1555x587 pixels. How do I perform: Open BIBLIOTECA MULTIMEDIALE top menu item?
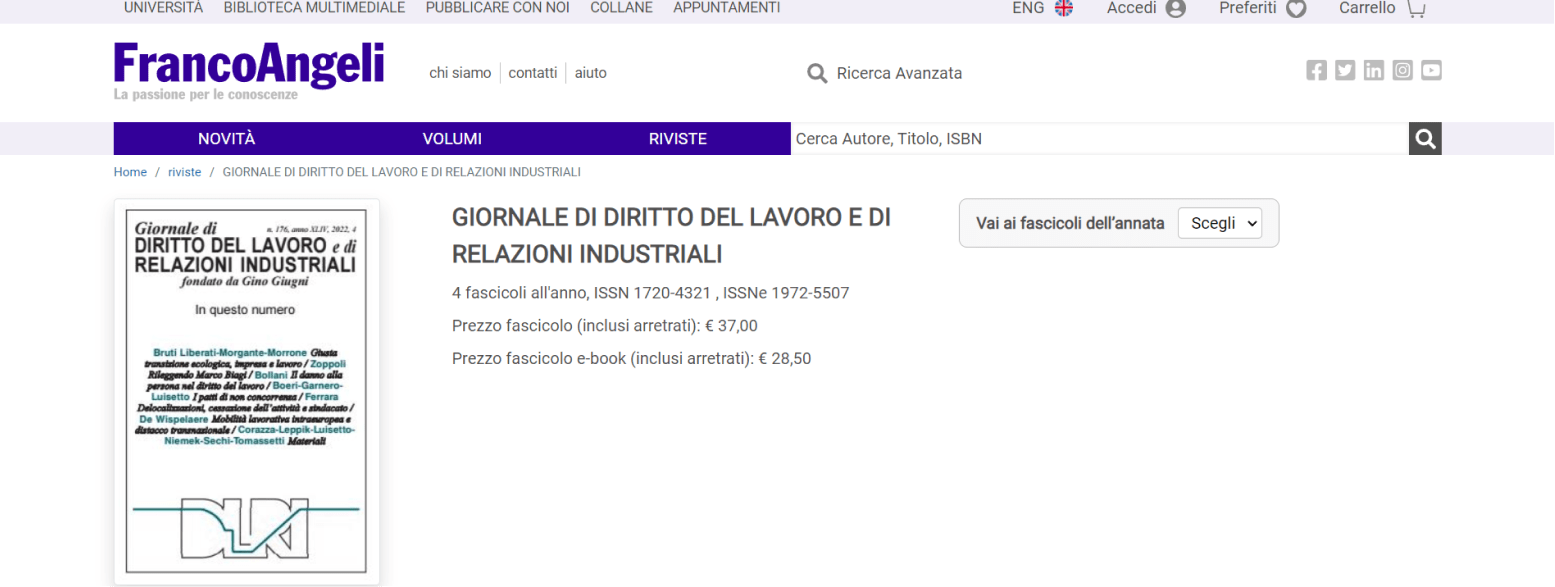[x=314, y=8]
